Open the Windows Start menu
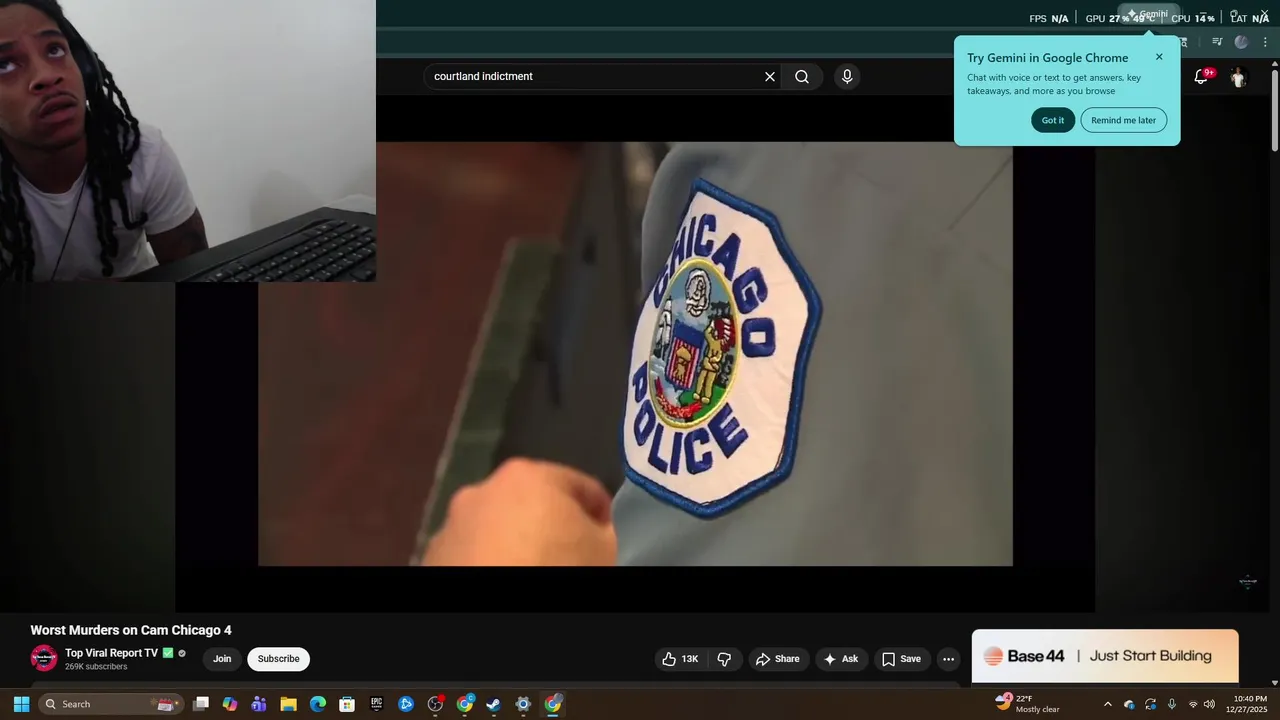The width and height of the screenshot is (1280, 720). 21,704
